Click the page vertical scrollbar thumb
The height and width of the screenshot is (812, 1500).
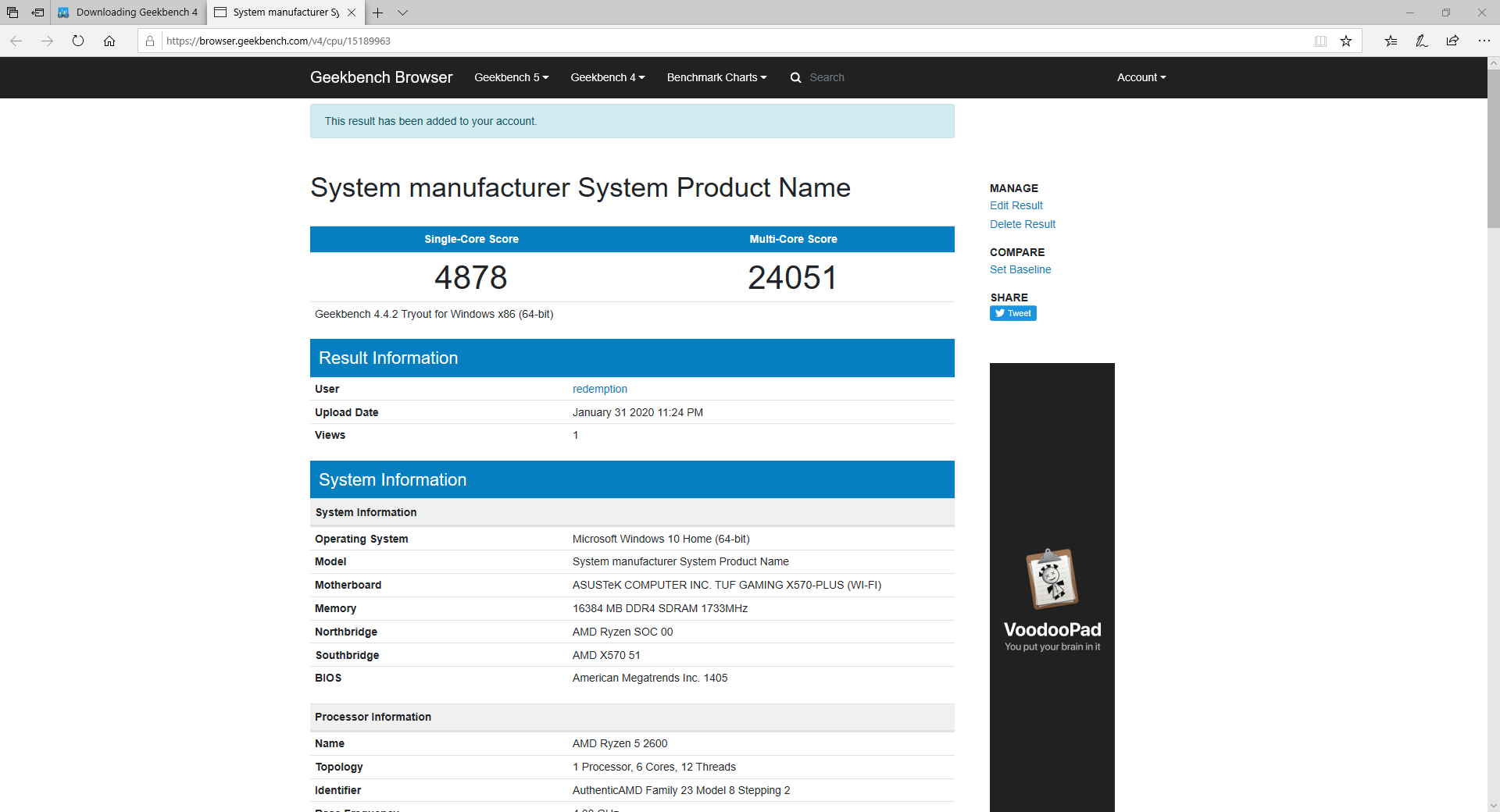[x=1493, y=148]
